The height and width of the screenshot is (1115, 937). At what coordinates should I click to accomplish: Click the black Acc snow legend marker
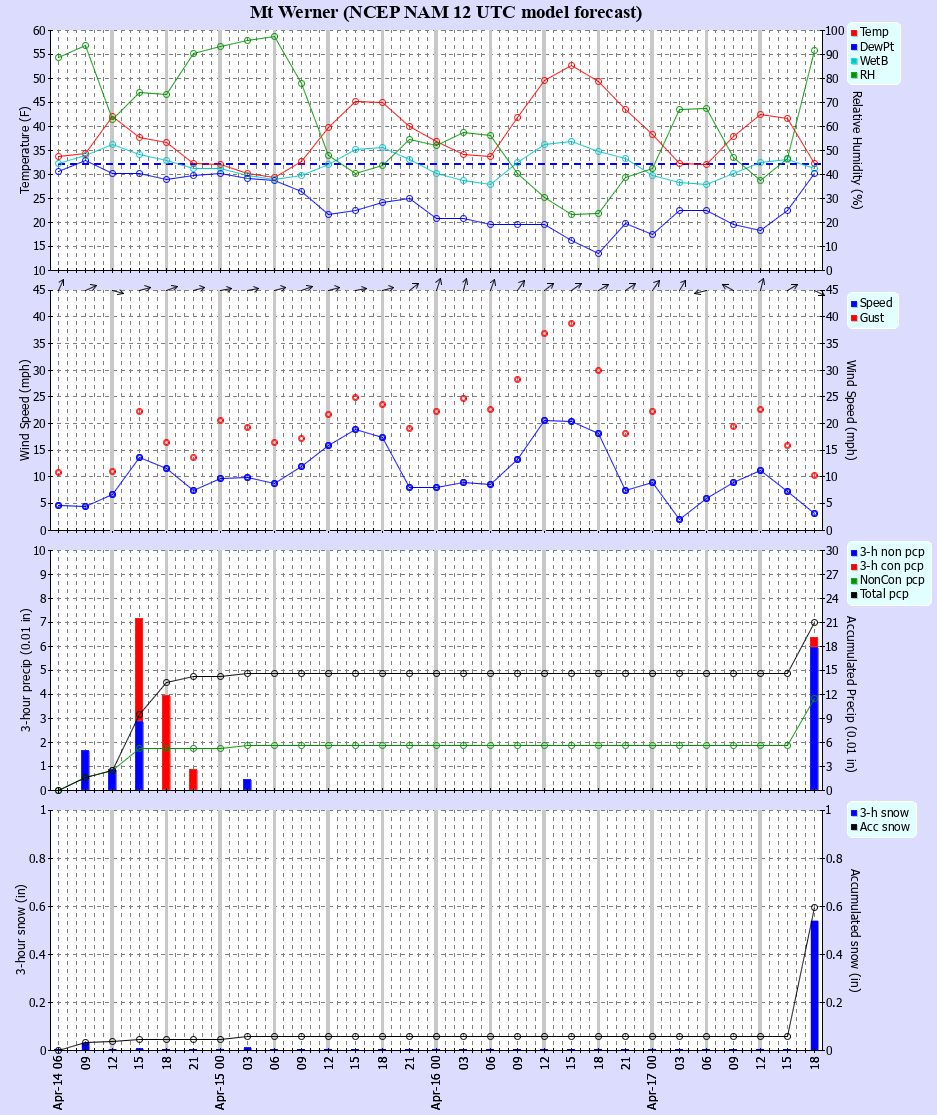point(853,825)
